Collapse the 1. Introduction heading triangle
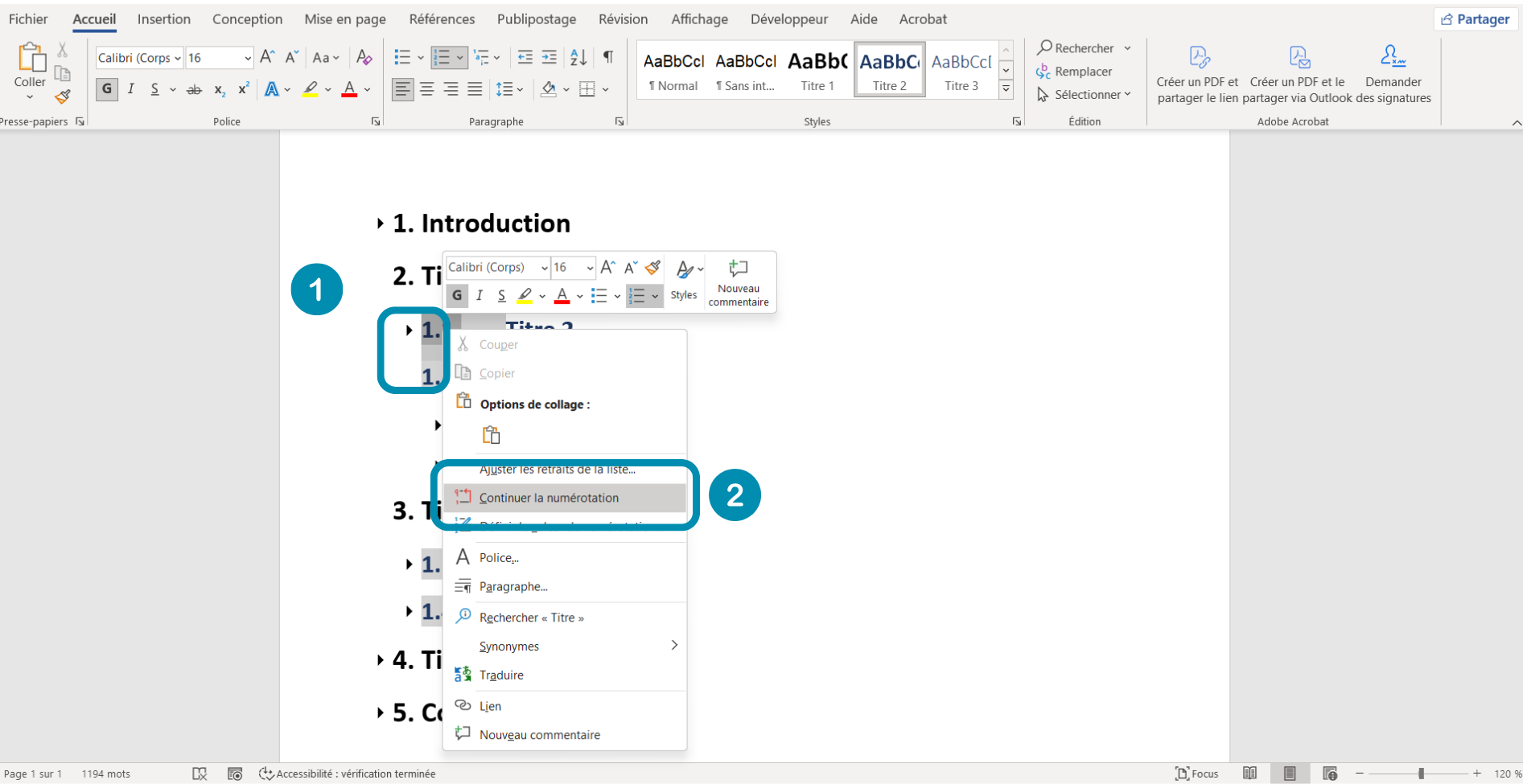Screen dimensions: 1523x784 click(x=380, y=224)
